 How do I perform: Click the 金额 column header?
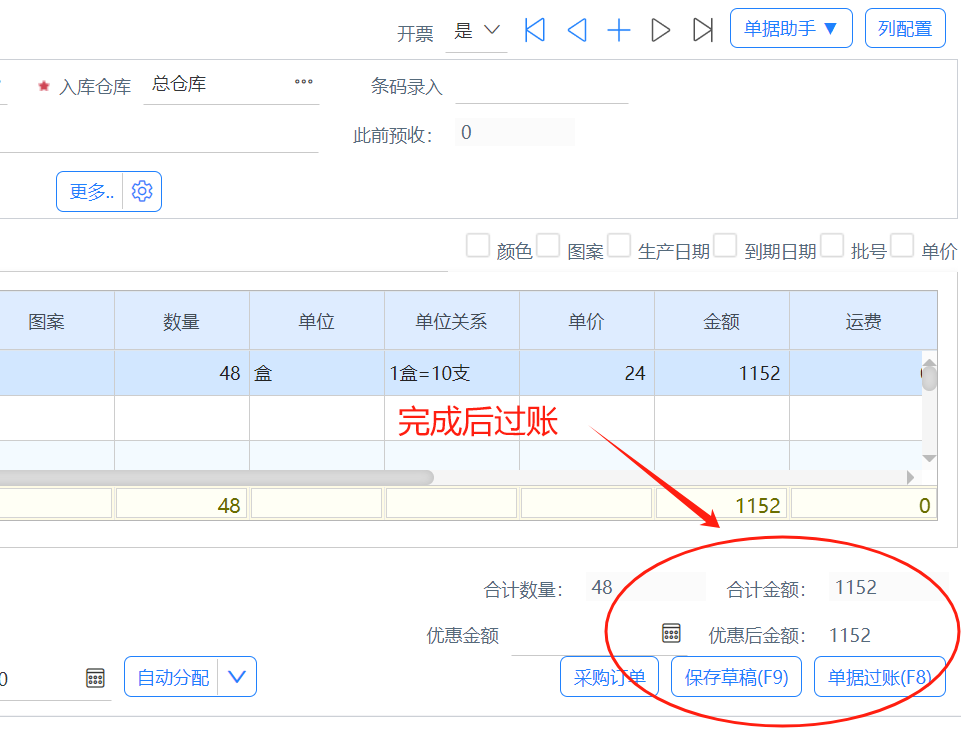[x=721, y=321]
